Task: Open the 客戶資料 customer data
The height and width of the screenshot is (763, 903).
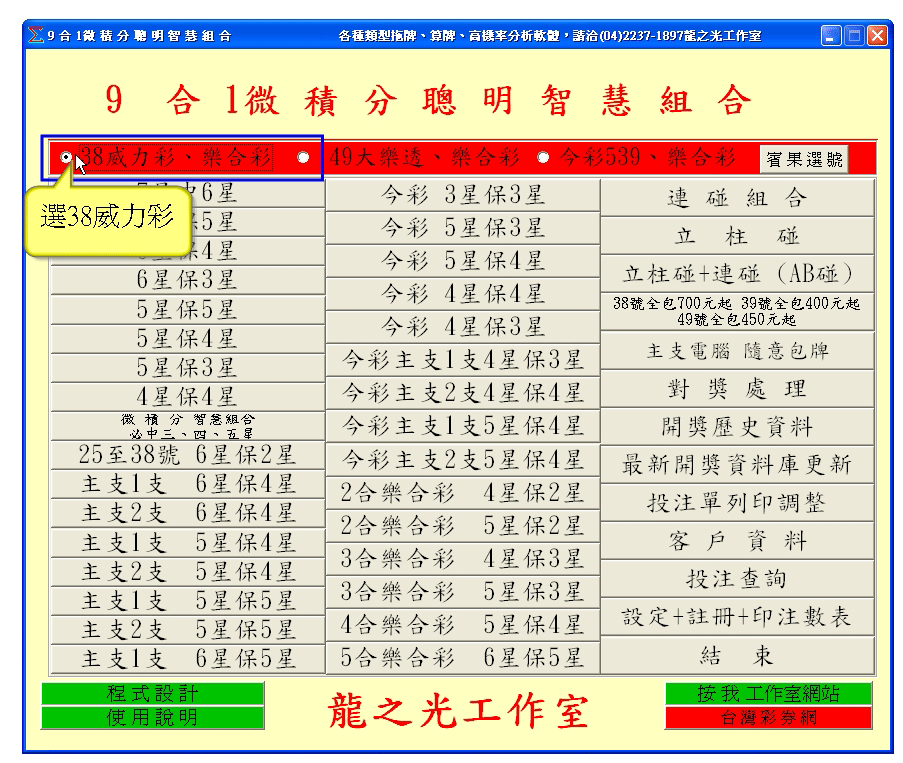Action: [737, 541]
